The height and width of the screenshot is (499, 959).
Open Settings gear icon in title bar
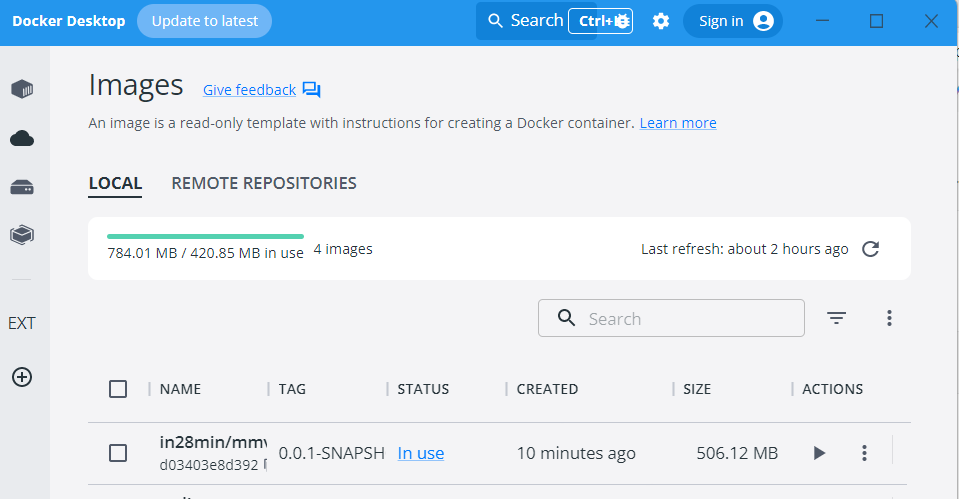coord(661,21)
